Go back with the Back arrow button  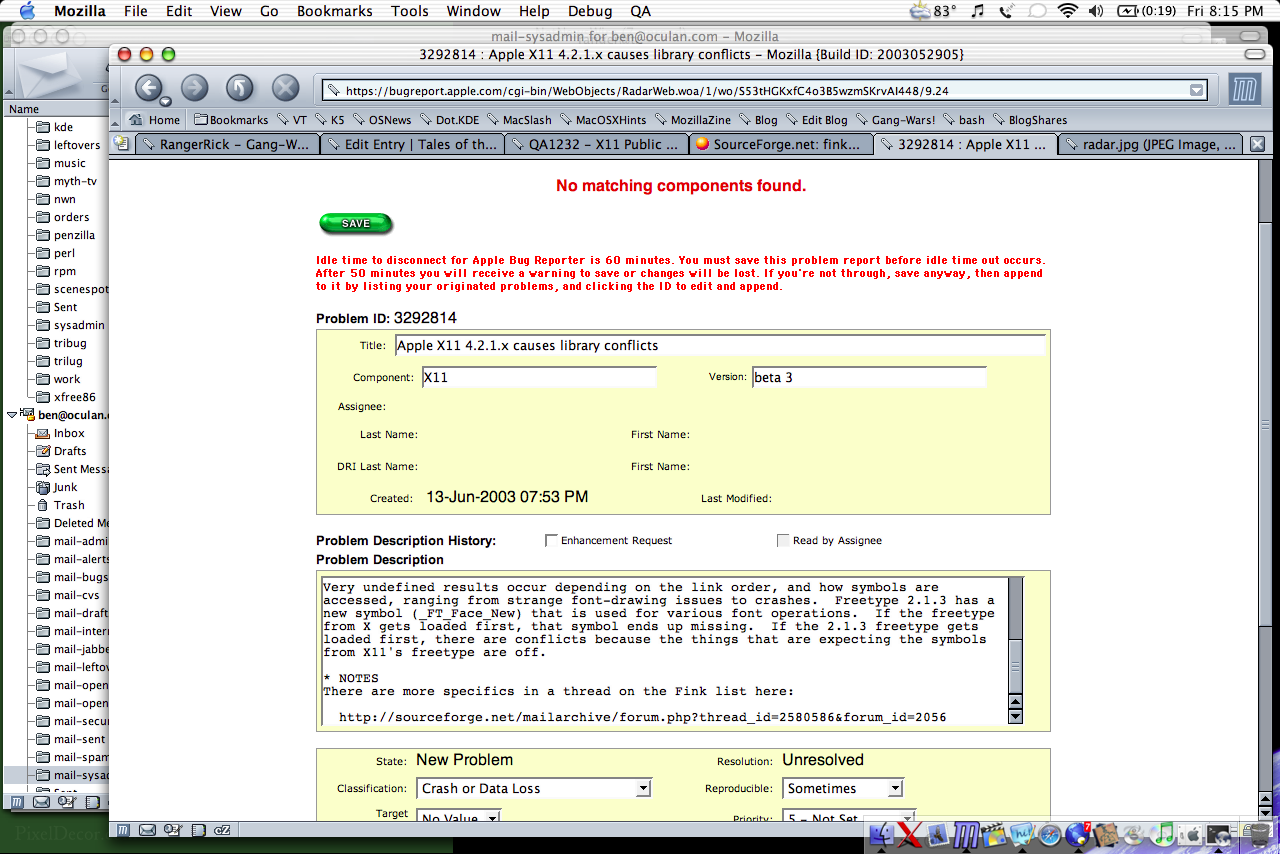(x=148, y=88)
